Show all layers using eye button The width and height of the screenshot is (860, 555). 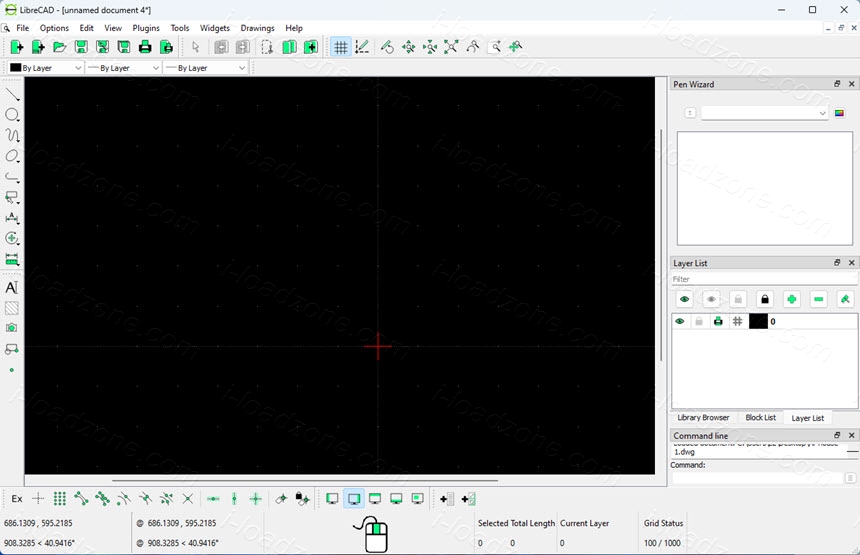[x=684, y=299]
